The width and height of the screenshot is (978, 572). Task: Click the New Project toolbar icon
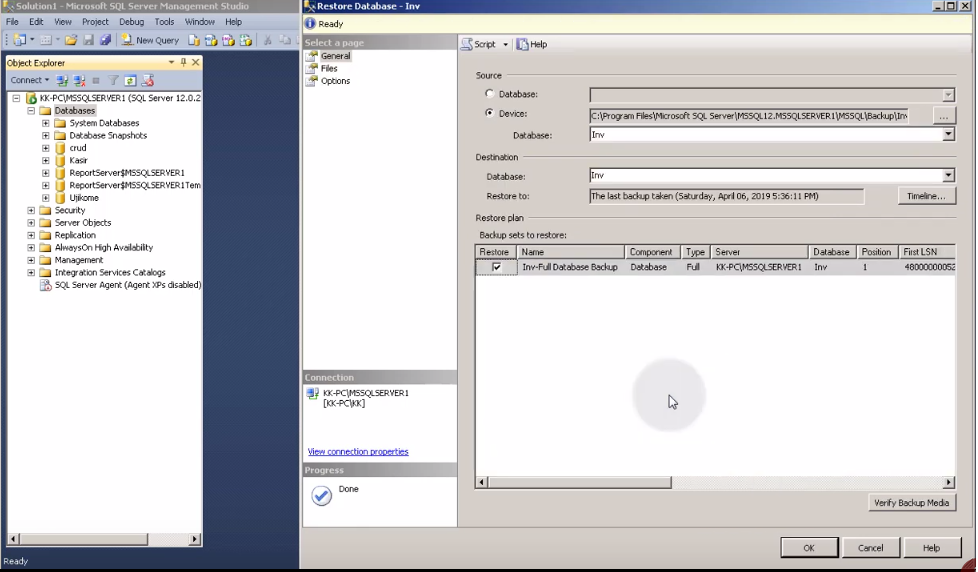[19, 40]
